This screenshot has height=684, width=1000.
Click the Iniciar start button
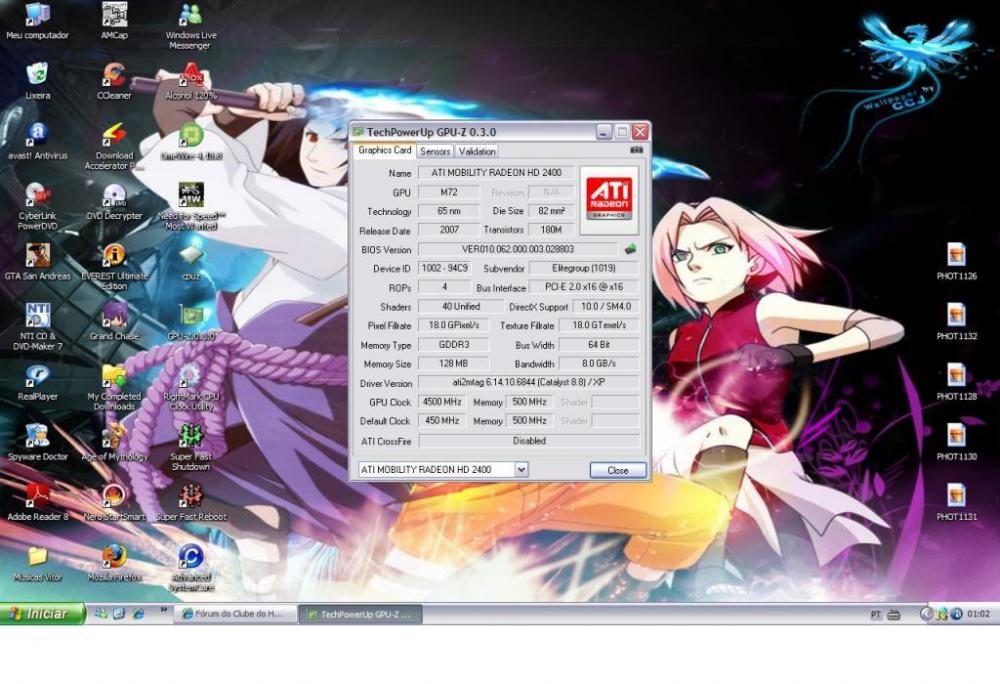pyautogui.click(x=40, y=614)
